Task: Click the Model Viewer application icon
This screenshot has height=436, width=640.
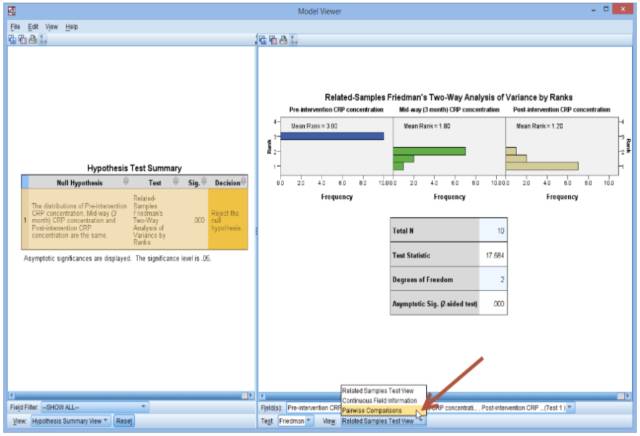Action: 11,11
